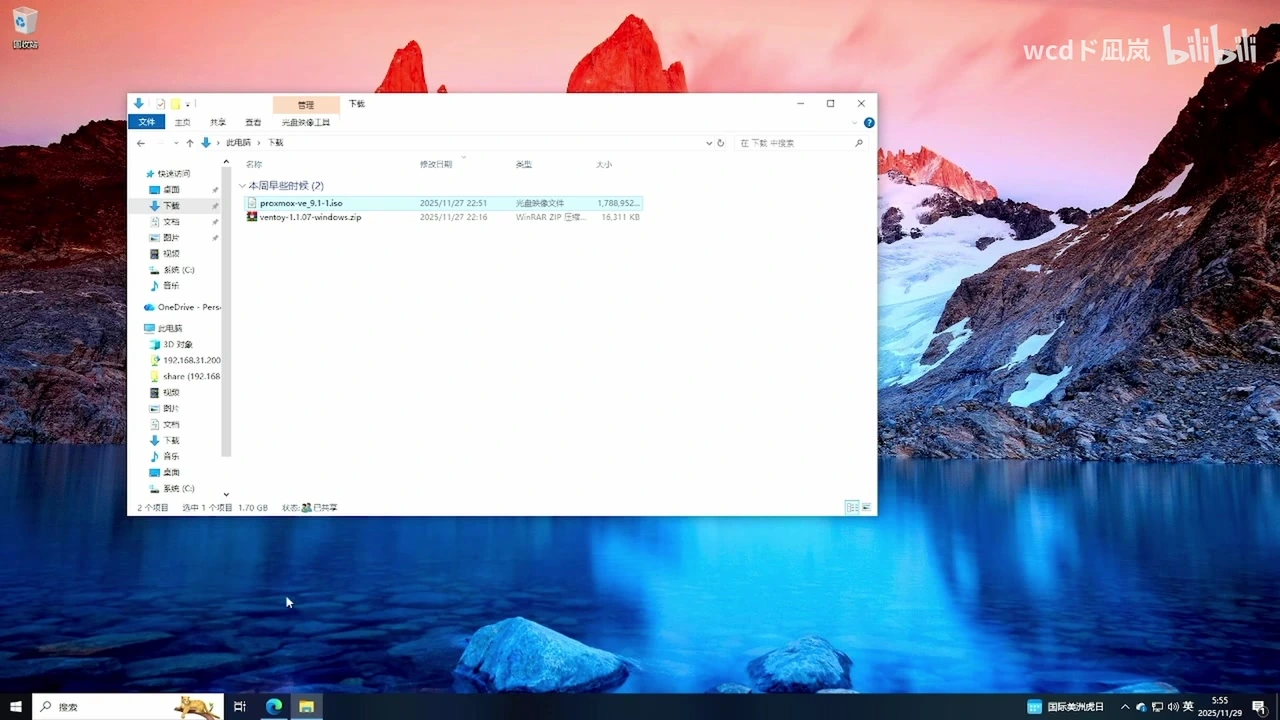This screenshot has height=720, width=1280.
Task: Sort files by the 大小 column
Action: point(604,164)
